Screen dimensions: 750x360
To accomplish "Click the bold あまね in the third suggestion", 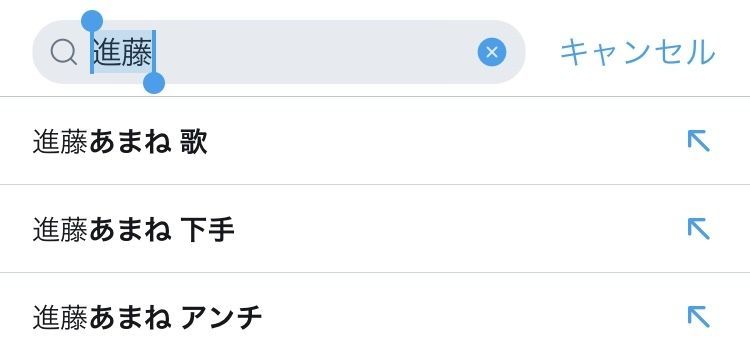I will point(130,317).
